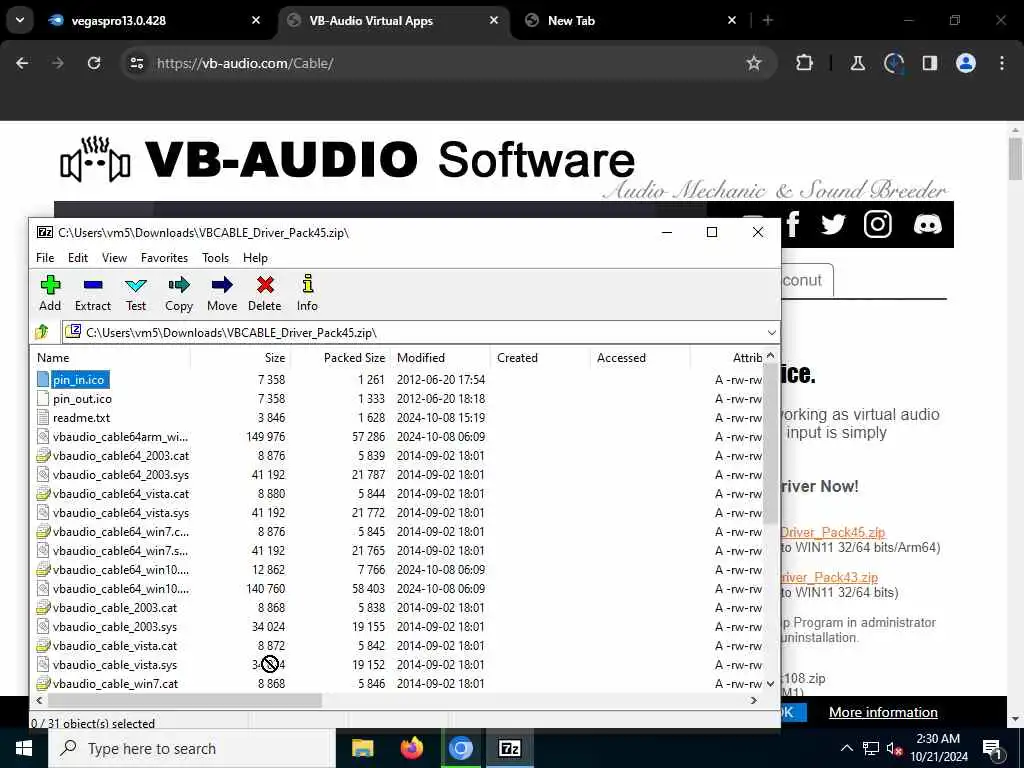1024x768 pixels.
Task: Open the File menu in 7-Zip
Action: (45, 258)
